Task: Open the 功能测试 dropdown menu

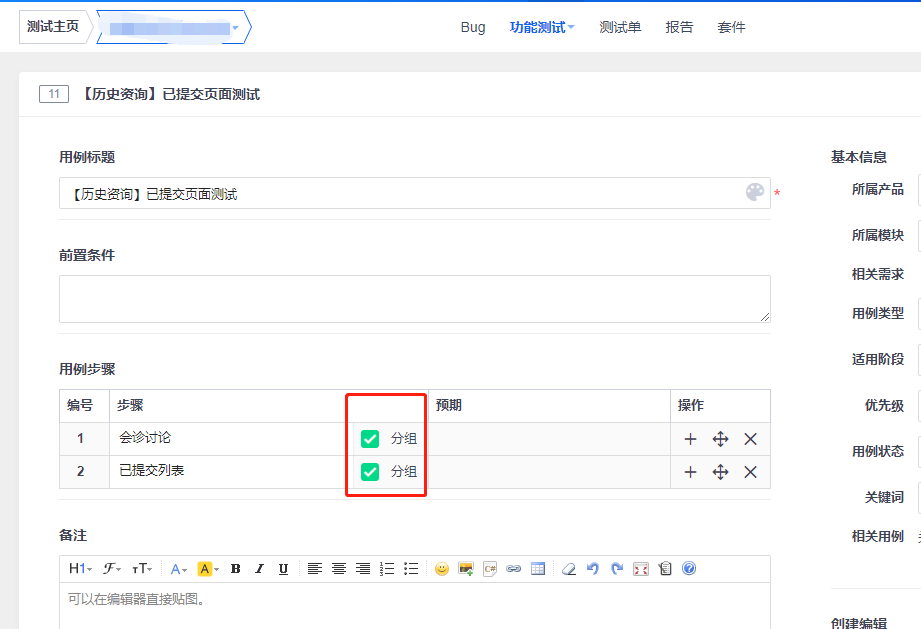Action: point(542,27)
